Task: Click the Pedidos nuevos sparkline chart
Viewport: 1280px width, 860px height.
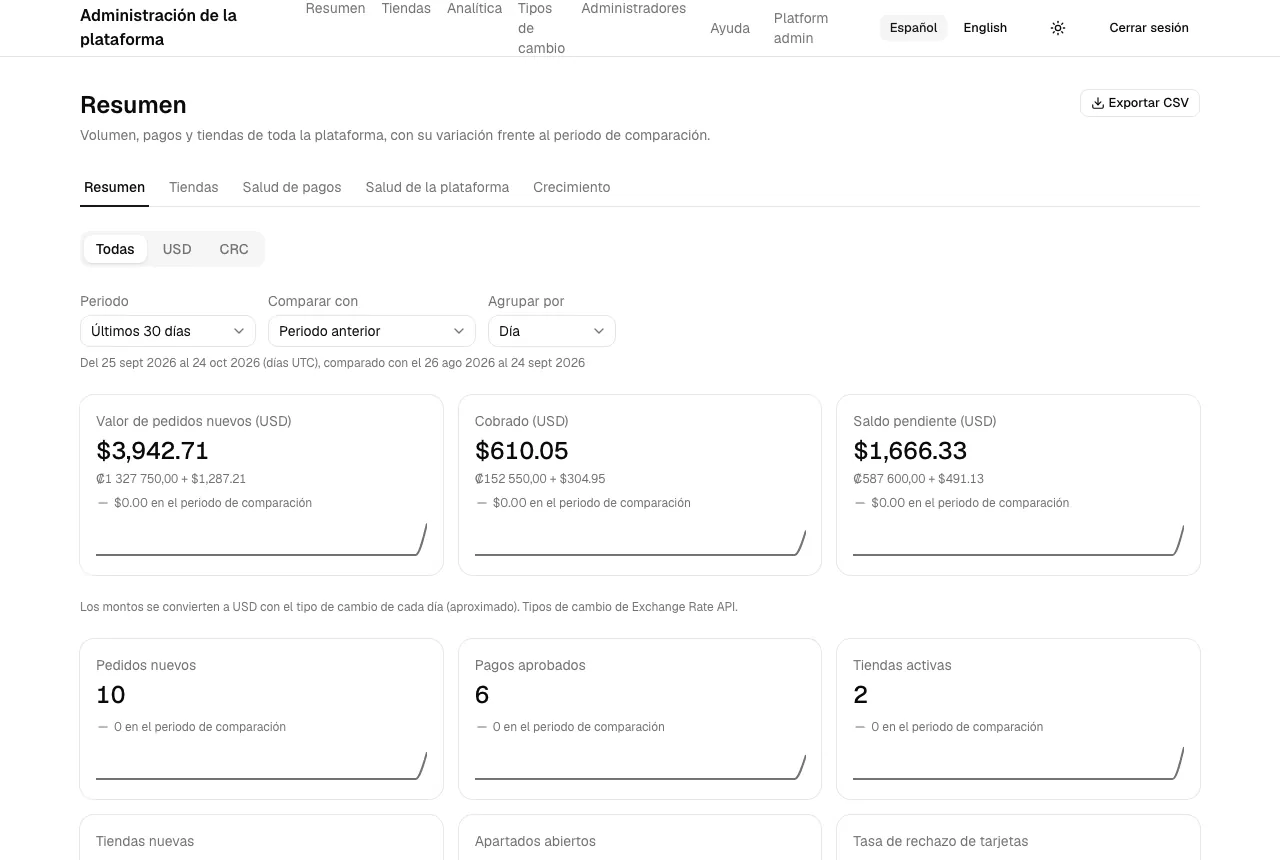Action: (261, 765)
